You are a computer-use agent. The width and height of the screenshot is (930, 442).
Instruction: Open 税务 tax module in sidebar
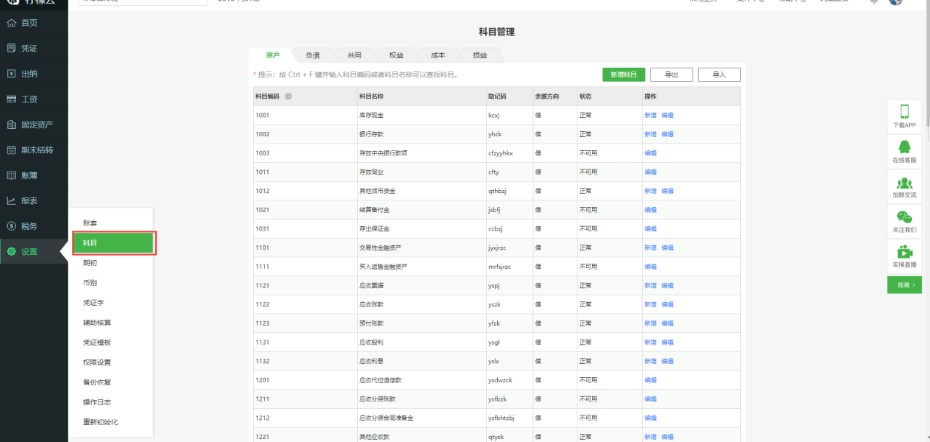click(x=34, y=226)
